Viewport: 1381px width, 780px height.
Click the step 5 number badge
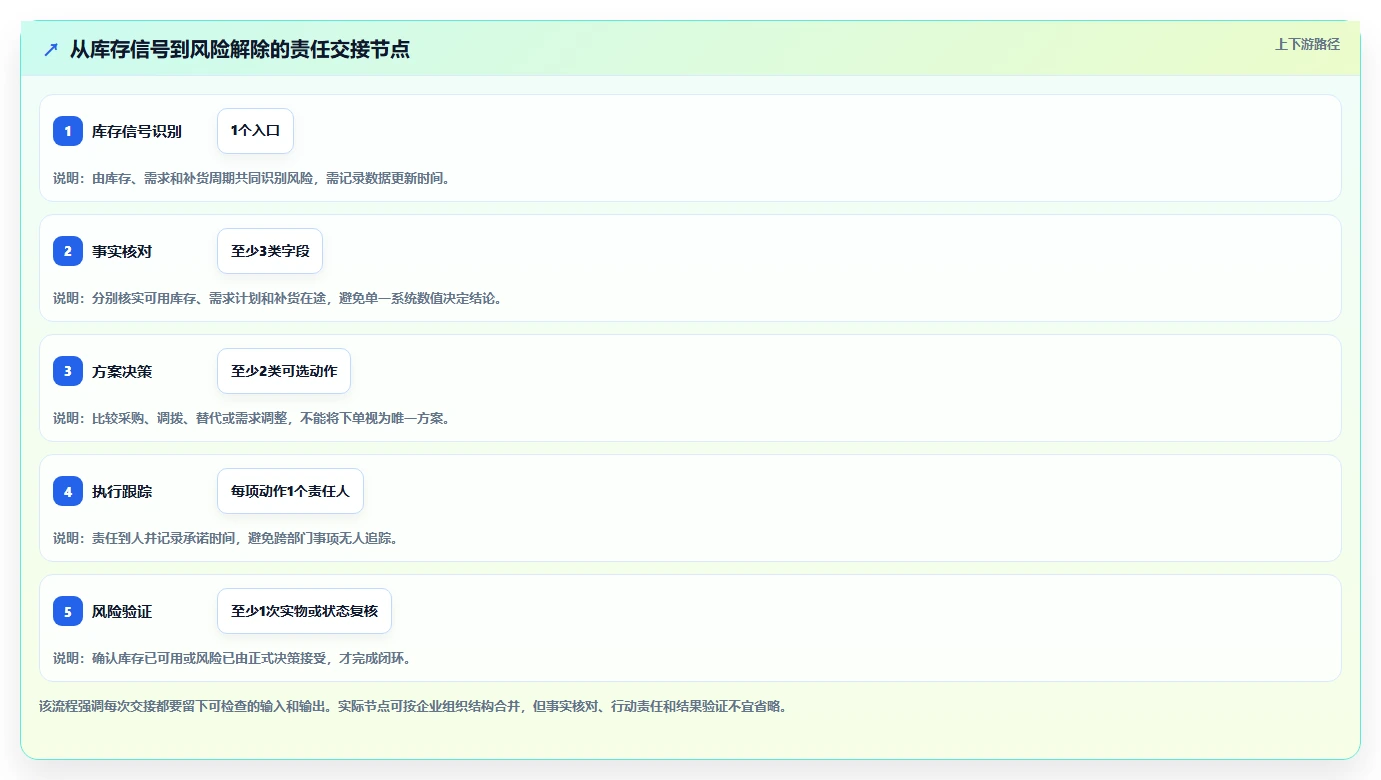pos(68,611)
